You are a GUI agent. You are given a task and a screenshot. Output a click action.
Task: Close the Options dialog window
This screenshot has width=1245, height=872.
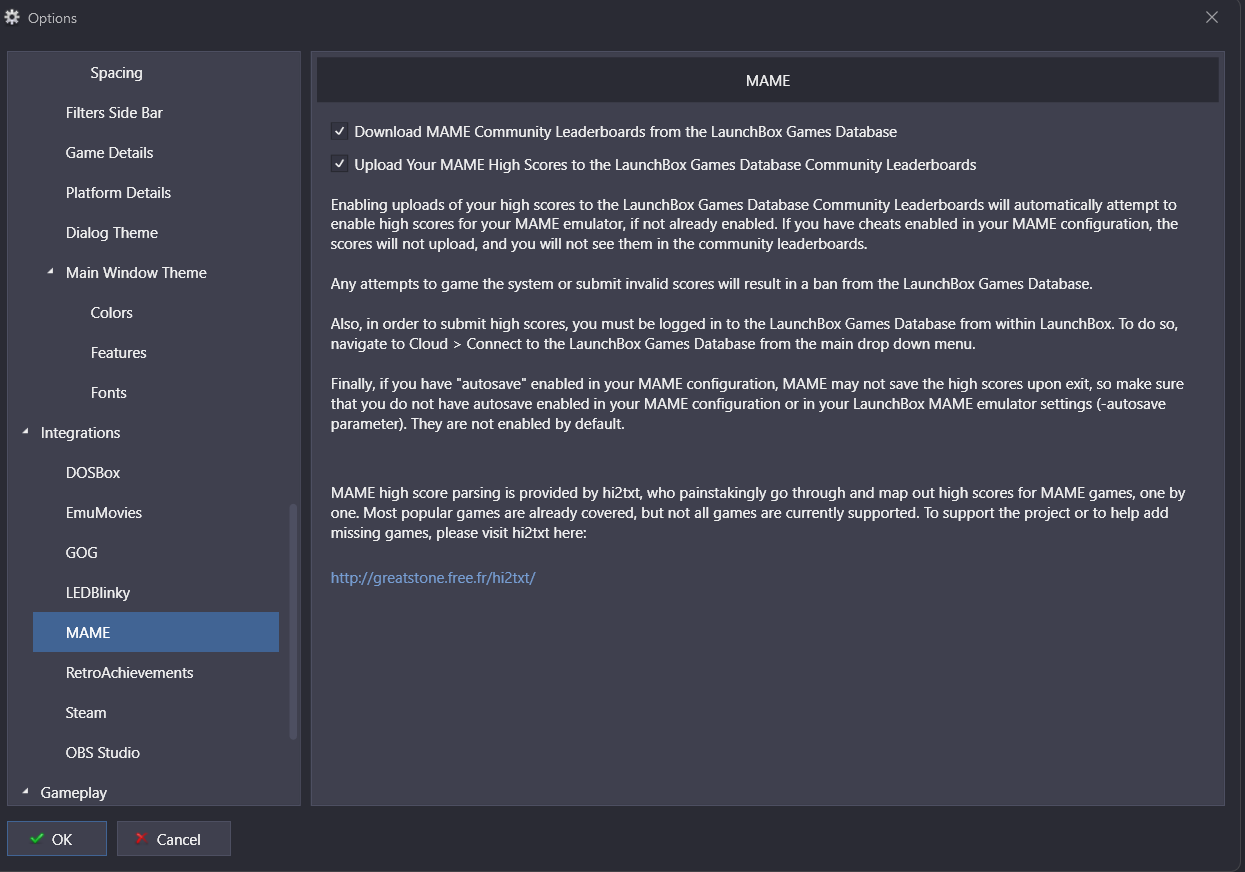[1212, 17]
